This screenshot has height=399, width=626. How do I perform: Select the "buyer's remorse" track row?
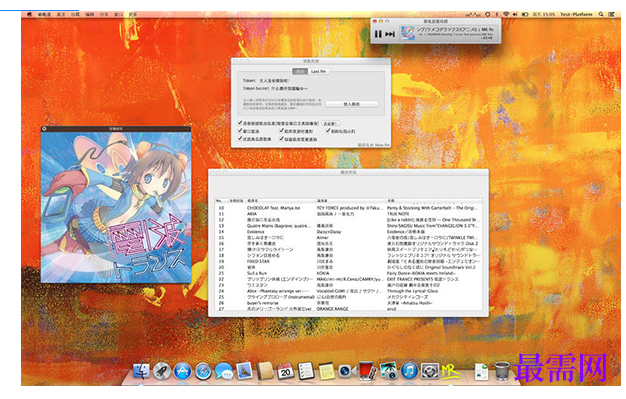[x=348, y=303]
